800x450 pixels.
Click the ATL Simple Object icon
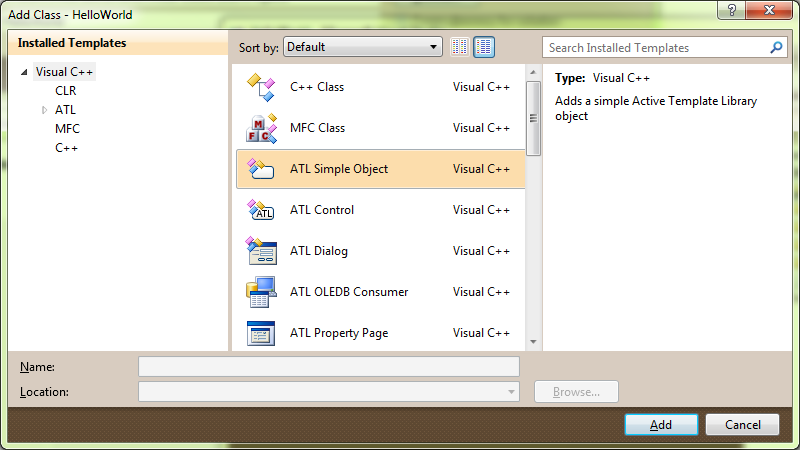point(261,169)
